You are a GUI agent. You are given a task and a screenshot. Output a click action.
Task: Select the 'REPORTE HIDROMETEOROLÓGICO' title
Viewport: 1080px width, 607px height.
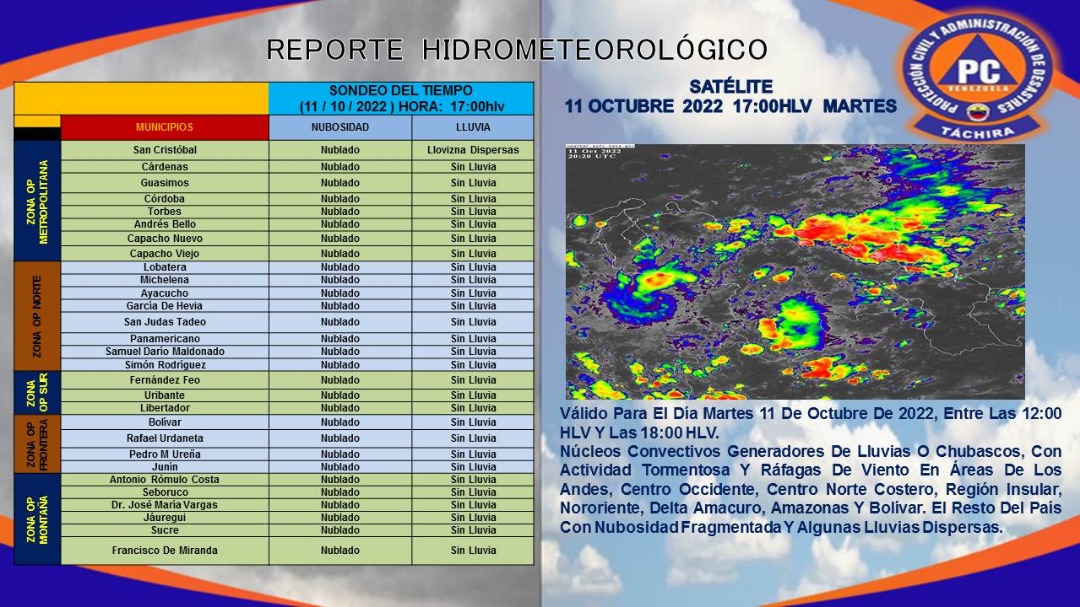[x=517, y=50]
